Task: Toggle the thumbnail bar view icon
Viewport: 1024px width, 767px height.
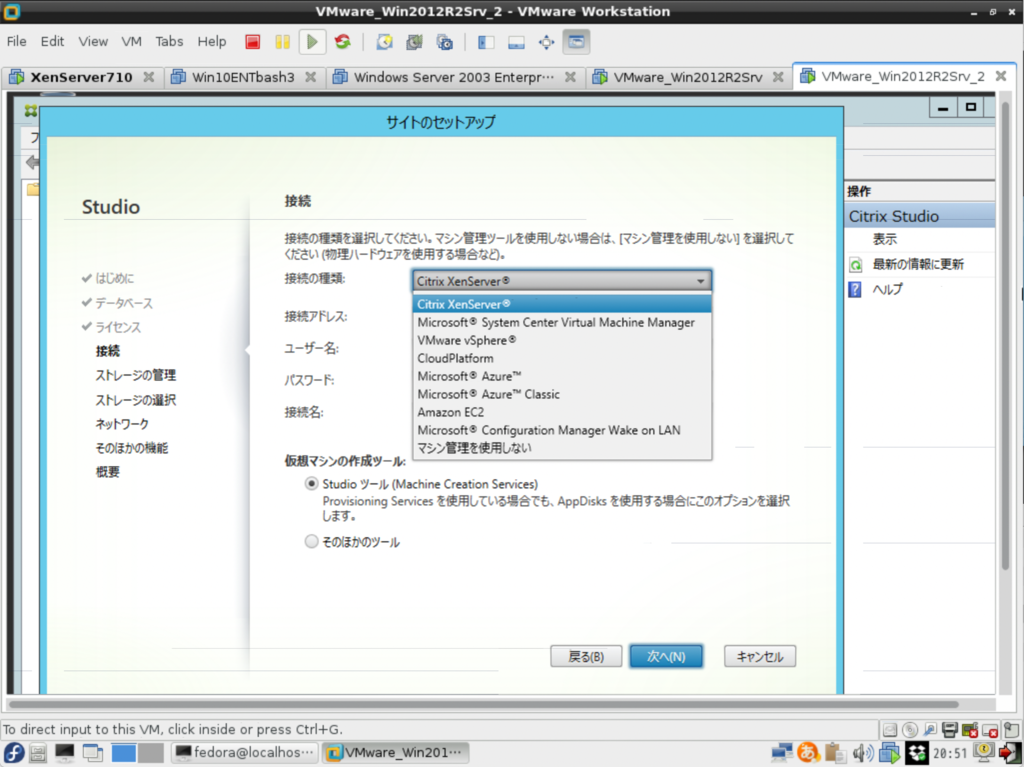Action: tap(516, 42)
